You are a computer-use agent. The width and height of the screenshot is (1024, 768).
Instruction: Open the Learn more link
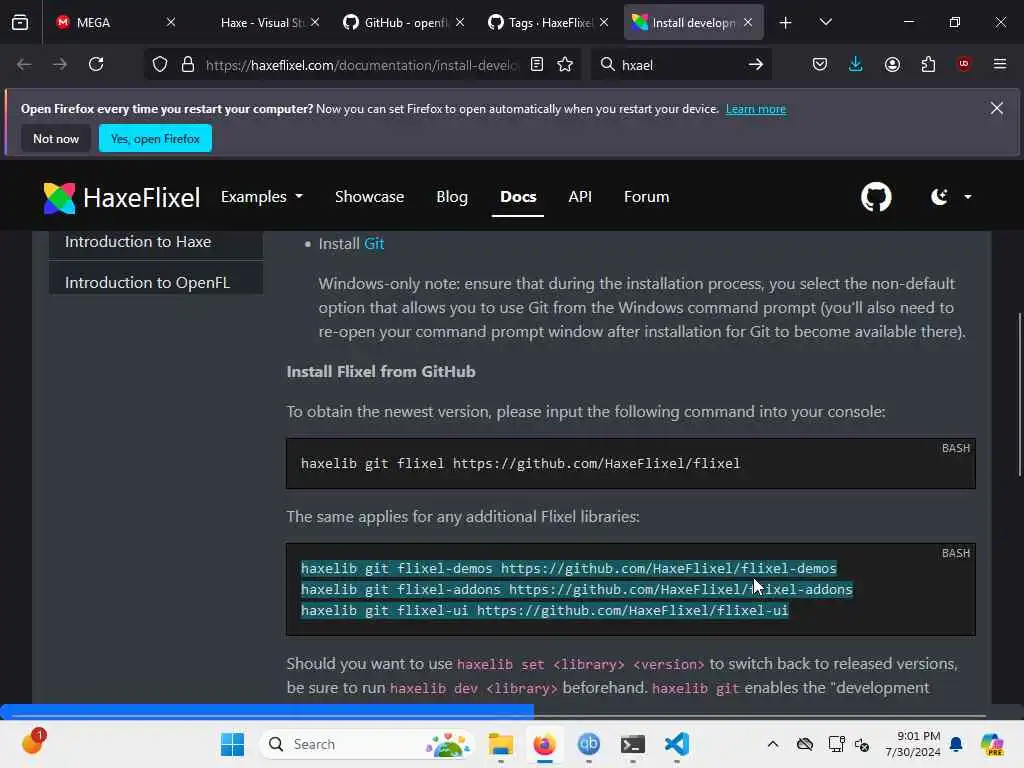[756, 109]
